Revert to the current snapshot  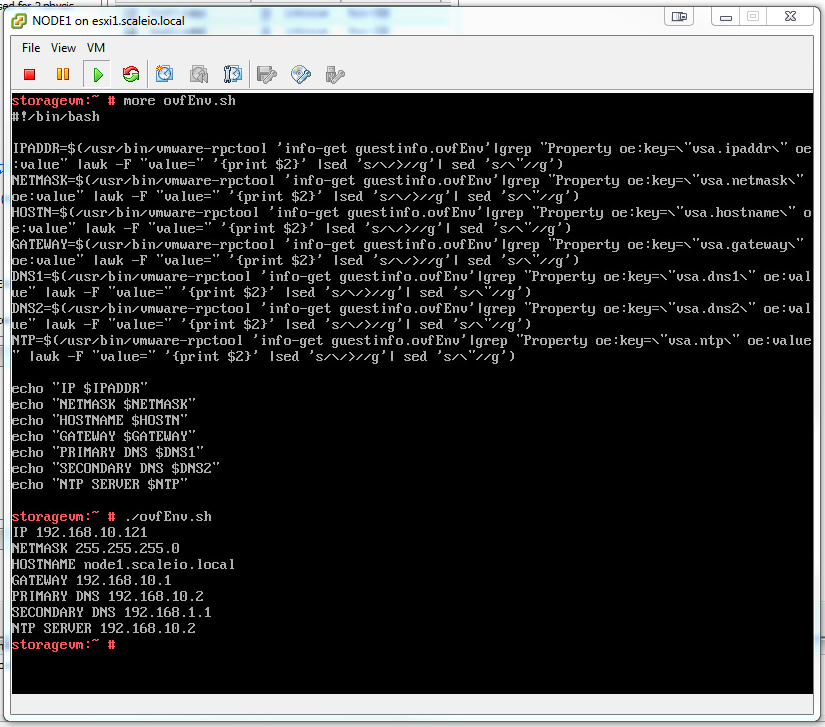click(199, 74)
